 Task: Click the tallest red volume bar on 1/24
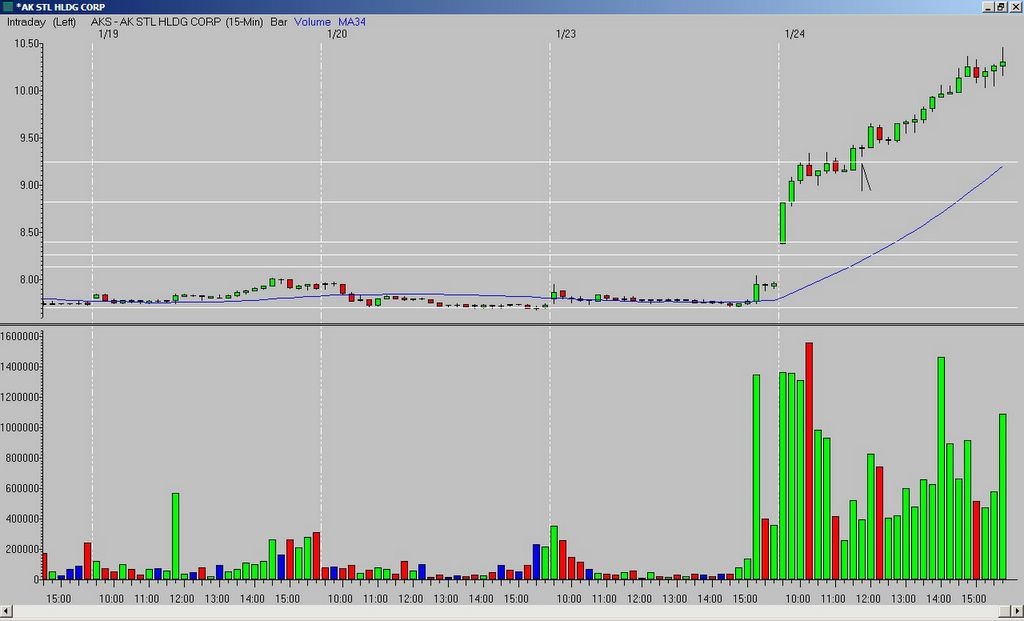pyautogui.click(x=809, y=461)
